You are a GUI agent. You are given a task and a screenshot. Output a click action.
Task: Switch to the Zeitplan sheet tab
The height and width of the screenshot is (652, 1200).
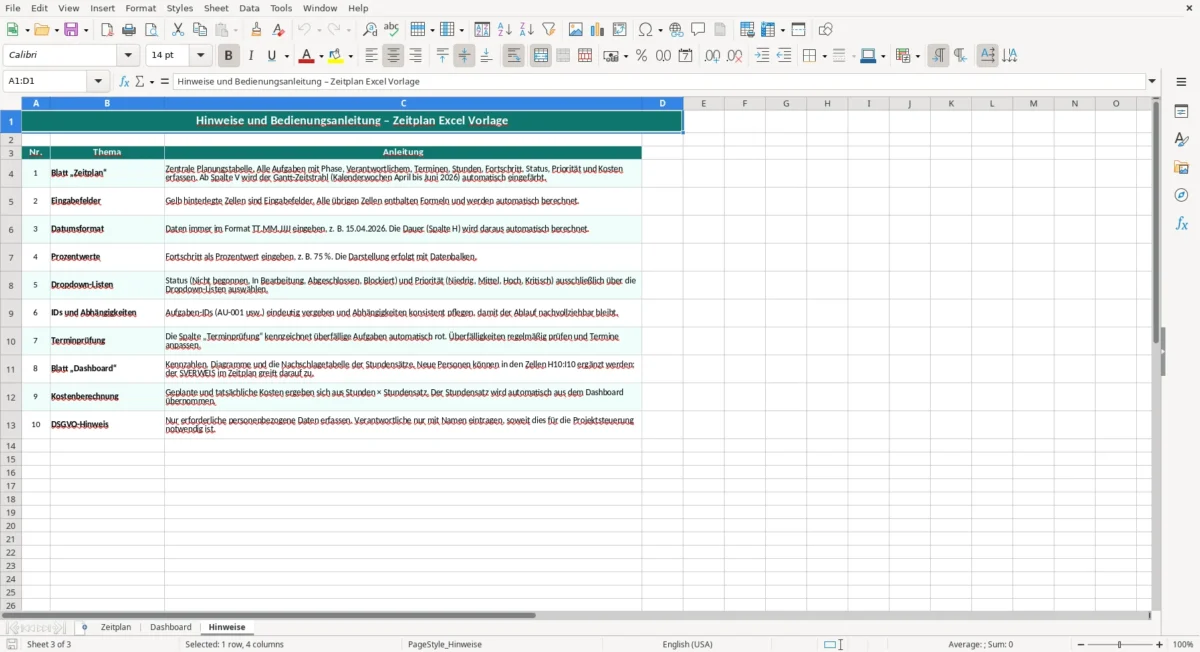click(x=116, y=627)
